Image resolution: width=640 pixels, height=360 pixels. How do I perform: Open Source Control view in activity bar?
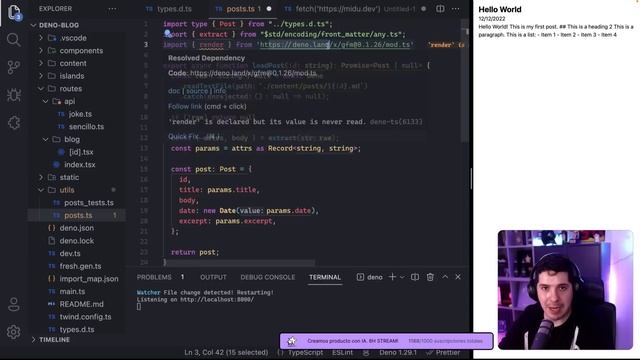[x=13, y=67]
